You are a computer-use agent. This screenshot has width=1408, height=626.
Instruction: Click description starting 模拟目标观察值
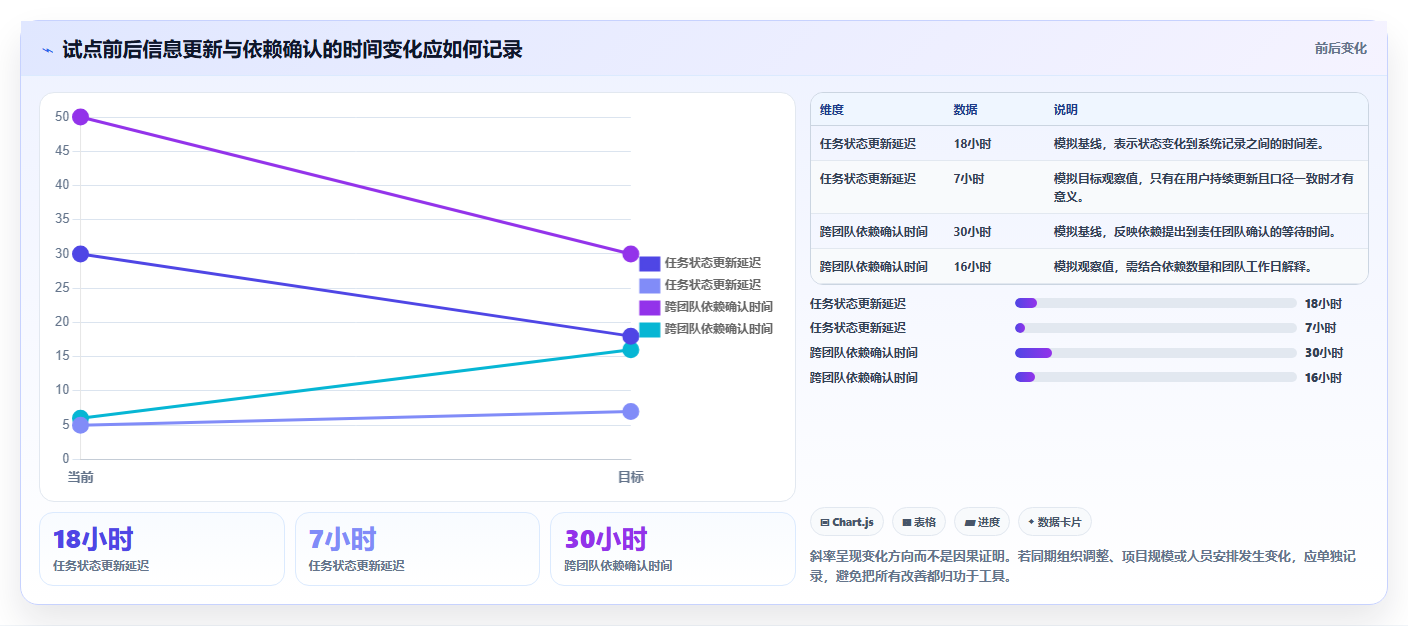[x=1204, y=188]
